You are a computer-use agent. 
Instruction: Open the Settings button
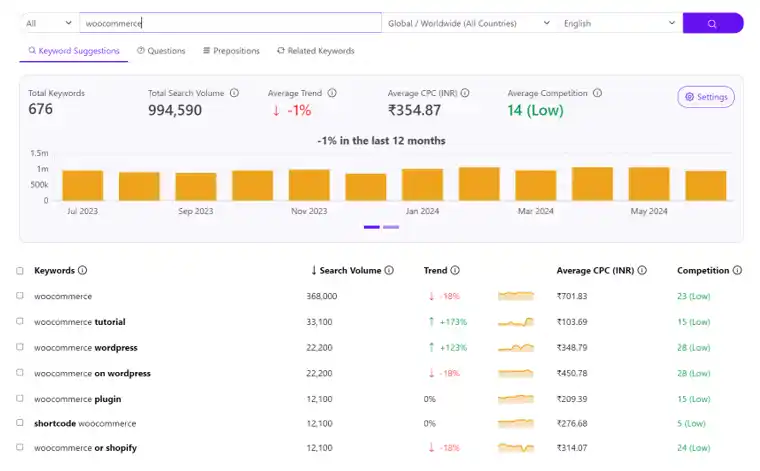(x=706, y=97)
